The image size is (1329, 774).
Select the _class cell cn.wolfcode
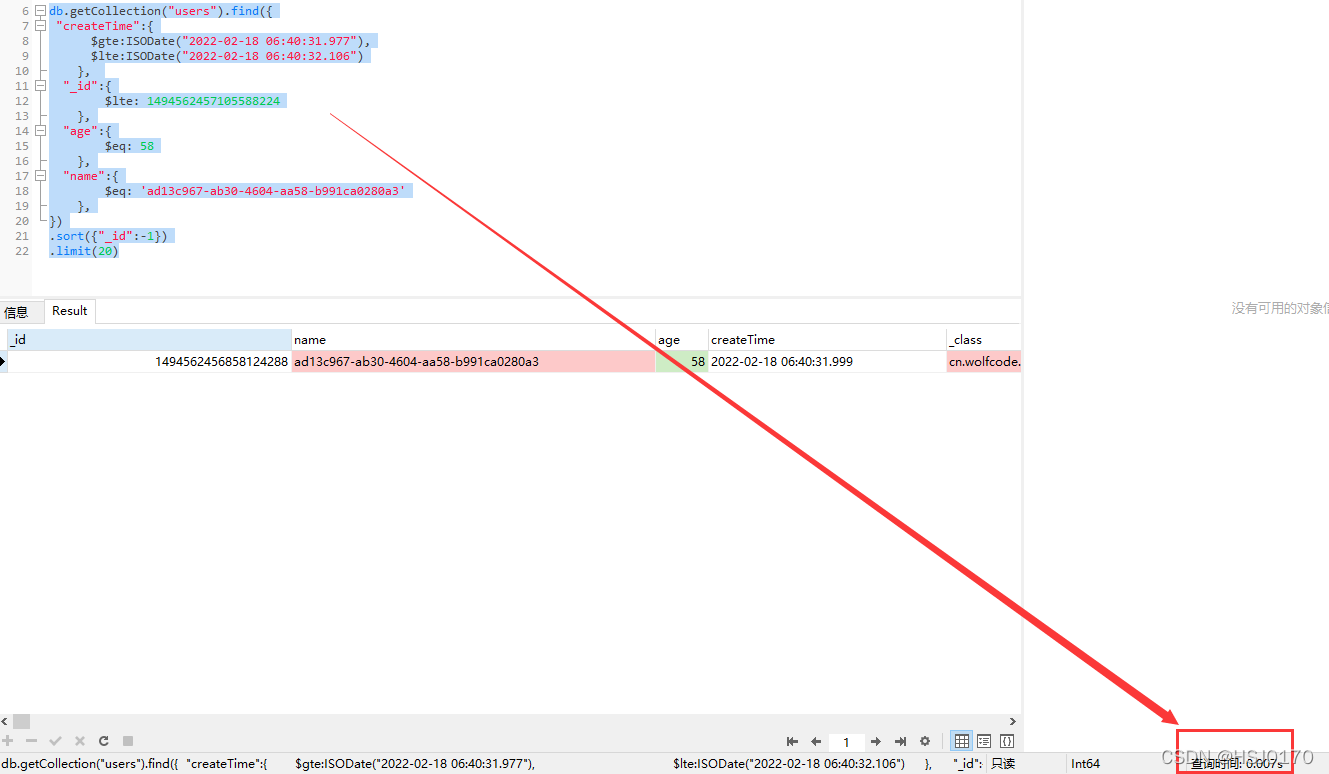tap(983, 362)
